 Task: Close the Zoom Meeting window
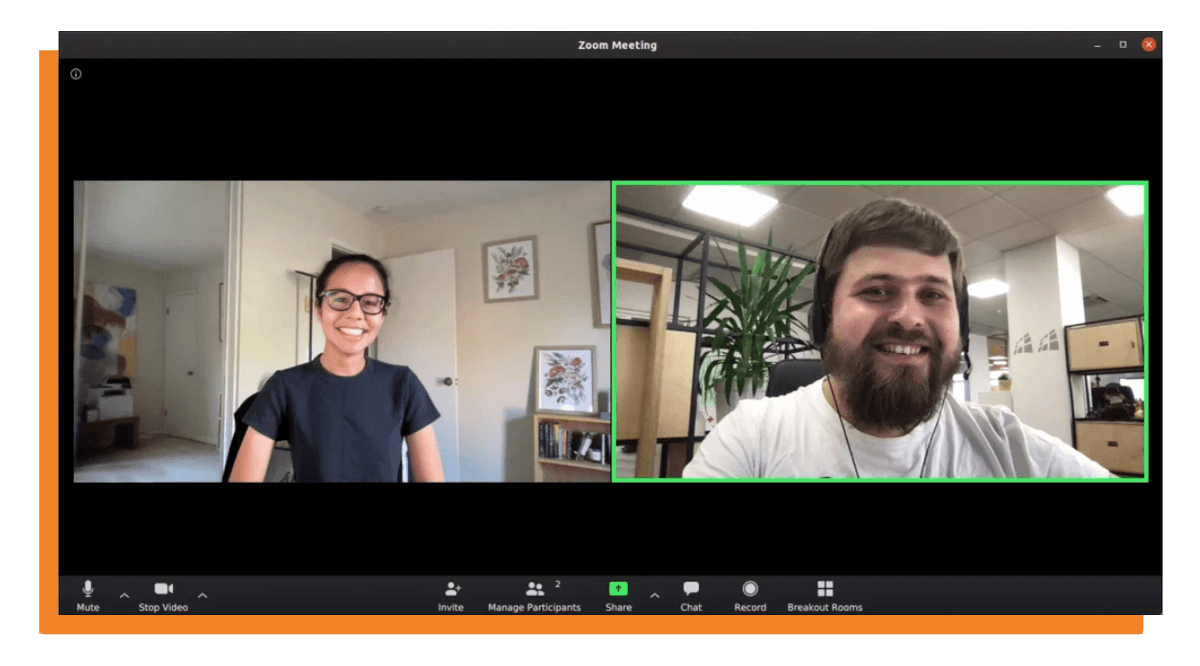coord(1149,45)
